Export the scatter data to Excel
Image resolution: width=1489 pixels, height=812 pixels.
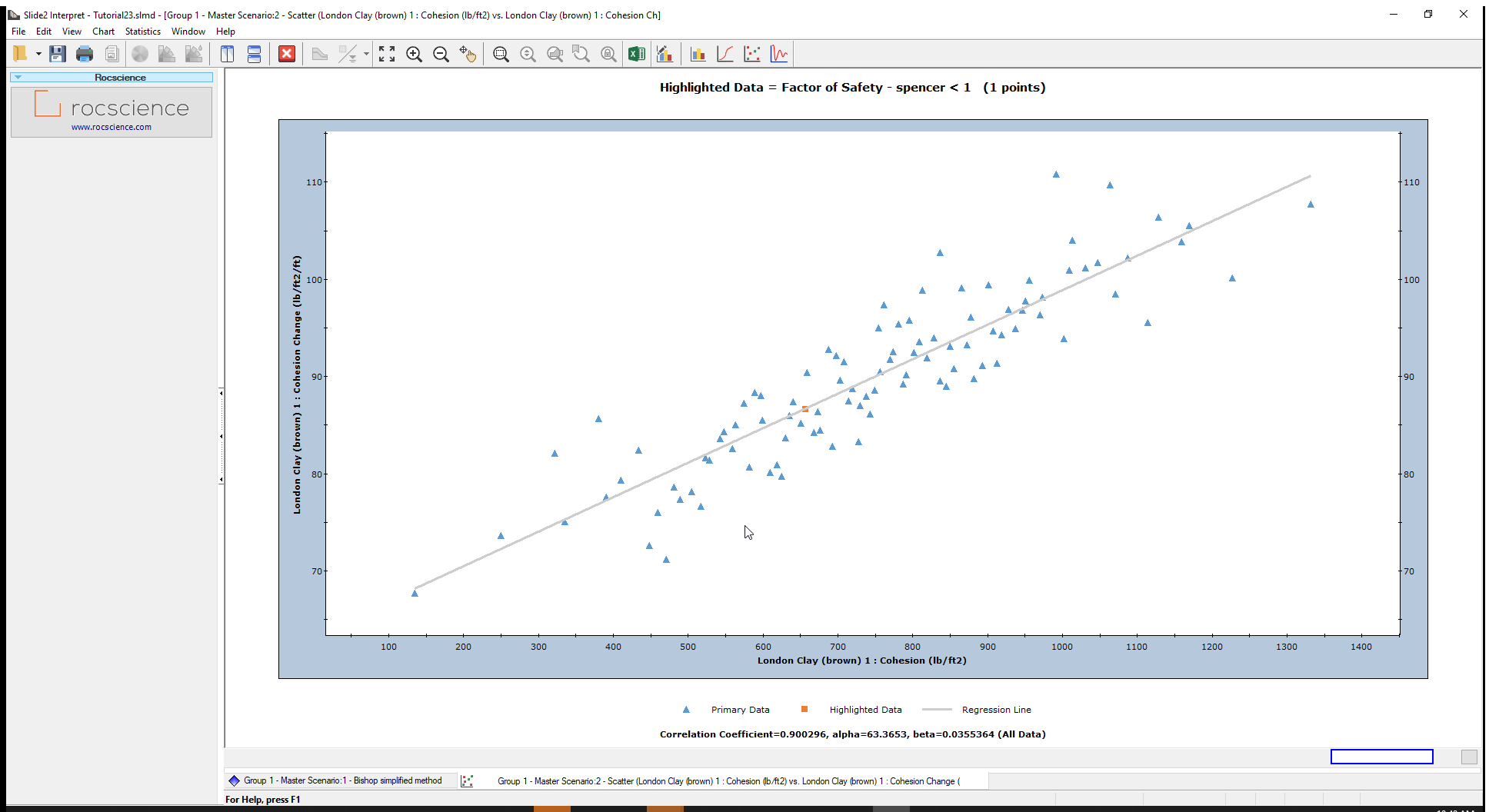click(x=636, y=54)
